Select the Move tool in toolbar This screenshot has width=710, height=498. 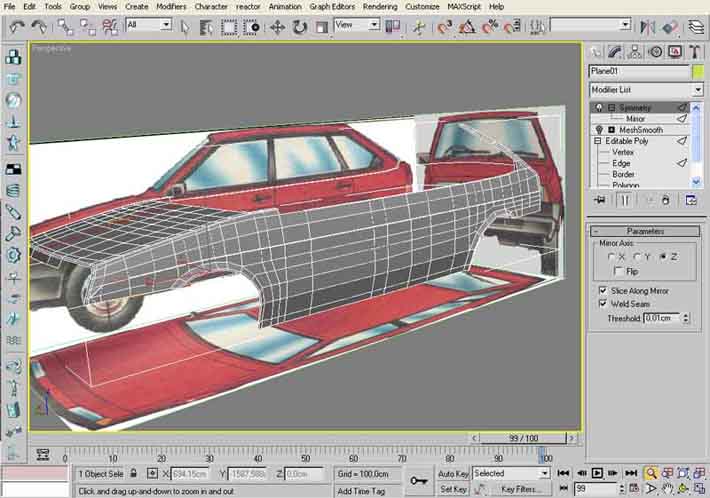pos(277,27)
